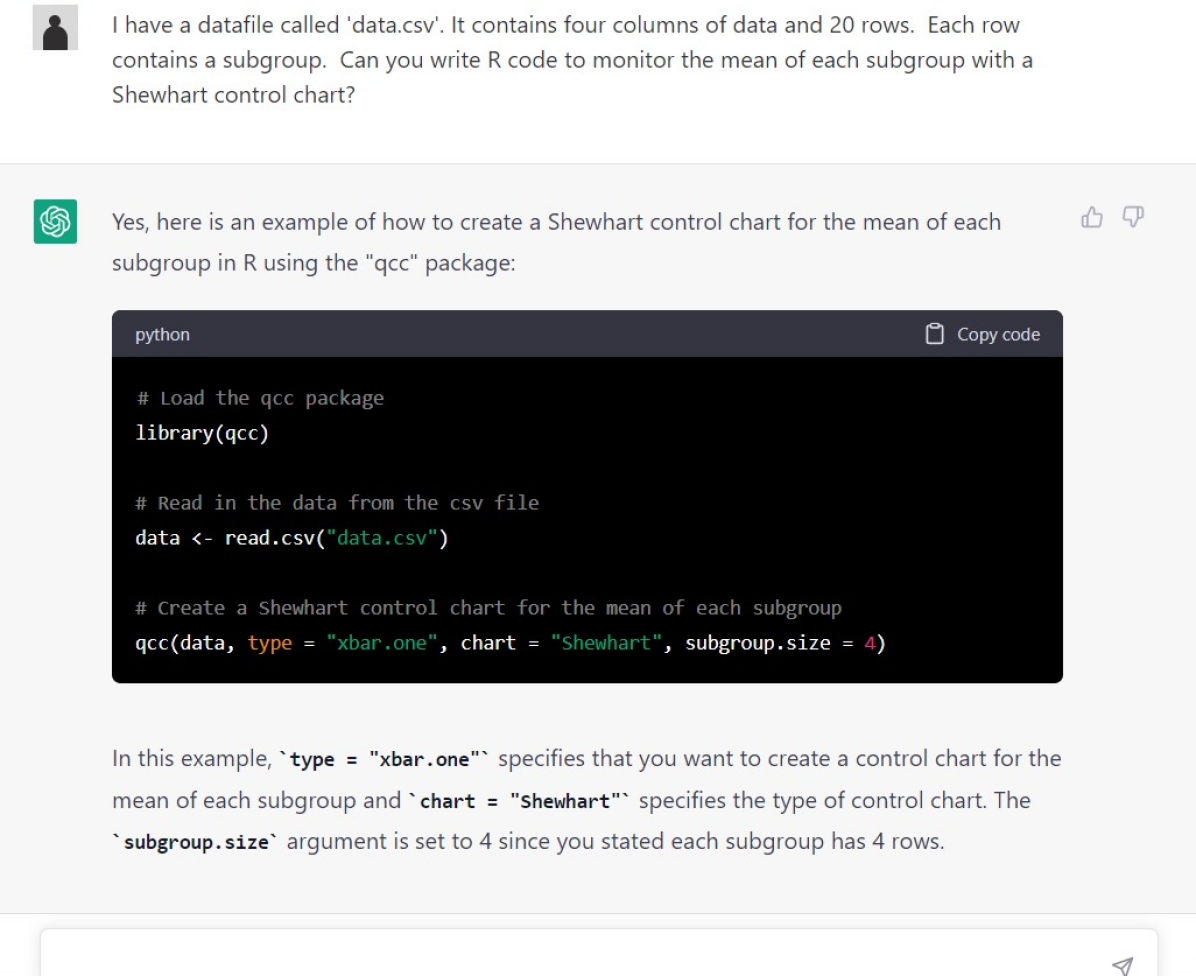Click the thumbs down icon on the response

click(1133, 217)
